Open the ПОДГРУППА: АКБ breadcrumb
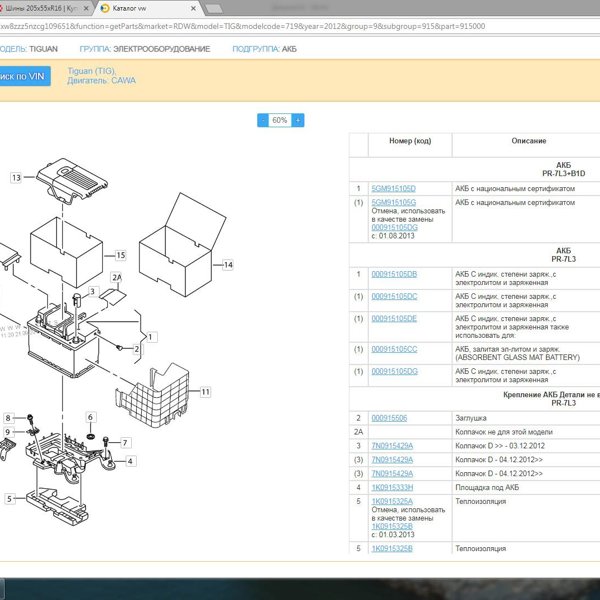Viewport: 600px width, 600px height. [x=264, y=49]
